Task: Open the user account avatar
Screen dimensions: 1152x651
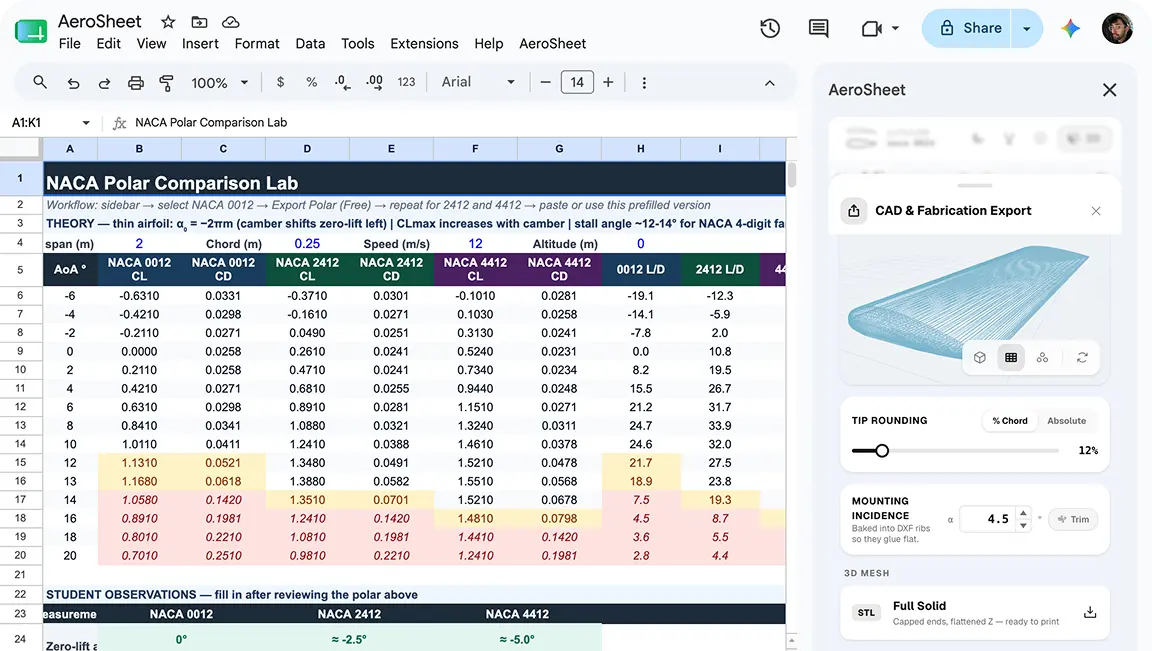Action: [1117, 28]
